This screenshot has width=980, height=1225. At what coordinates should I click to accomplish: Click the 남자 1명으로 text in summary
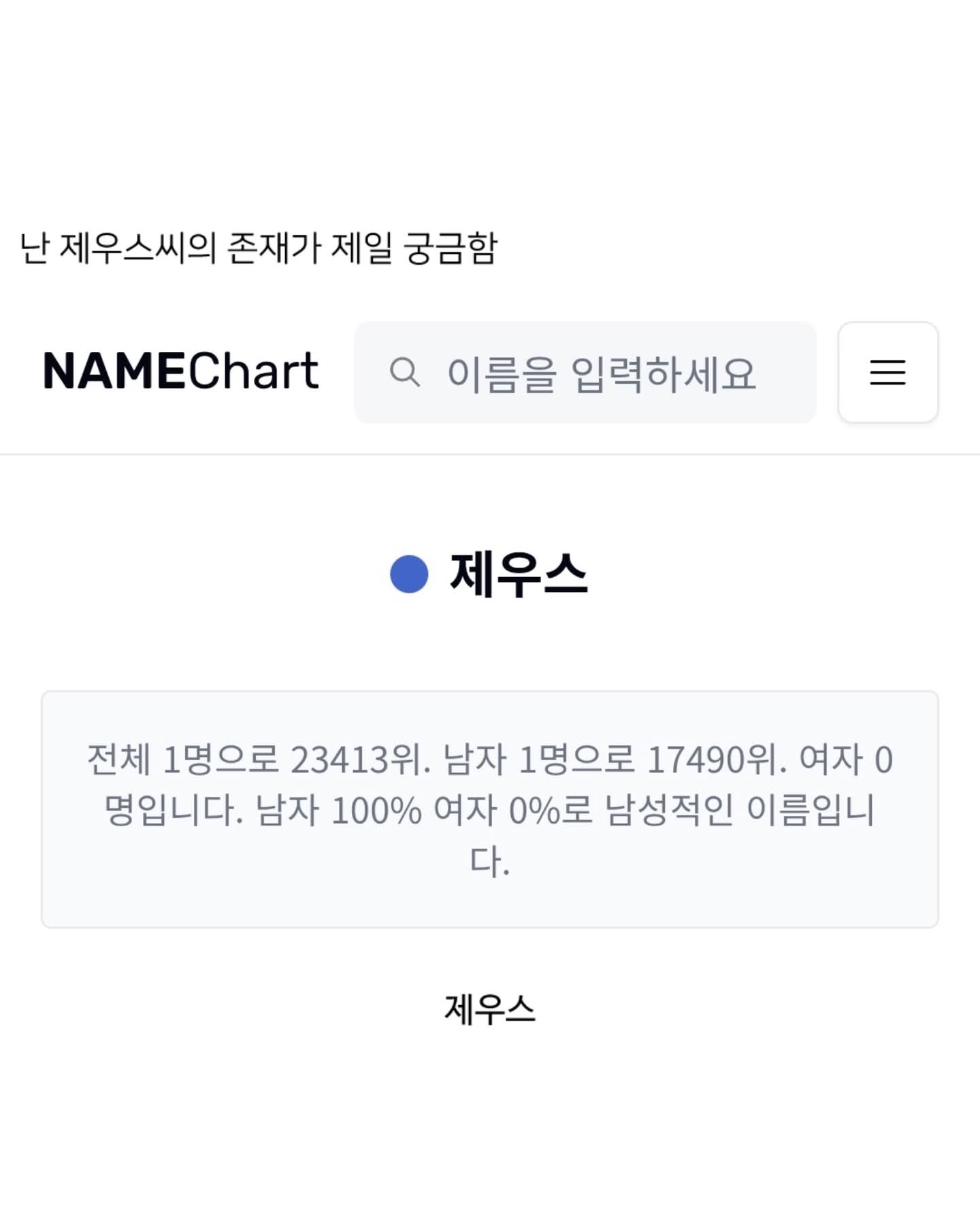point(539,759)
